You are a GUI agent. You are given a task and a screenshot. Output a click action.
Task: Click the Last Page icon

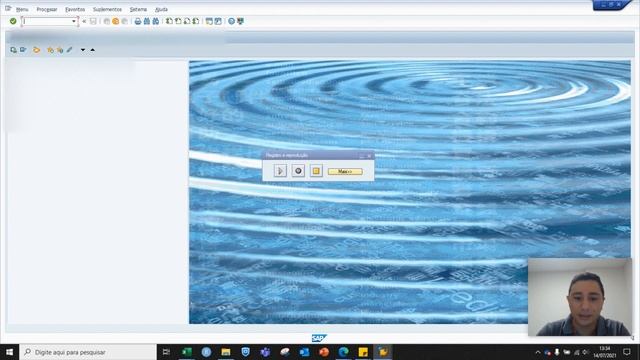click(196, 21)
